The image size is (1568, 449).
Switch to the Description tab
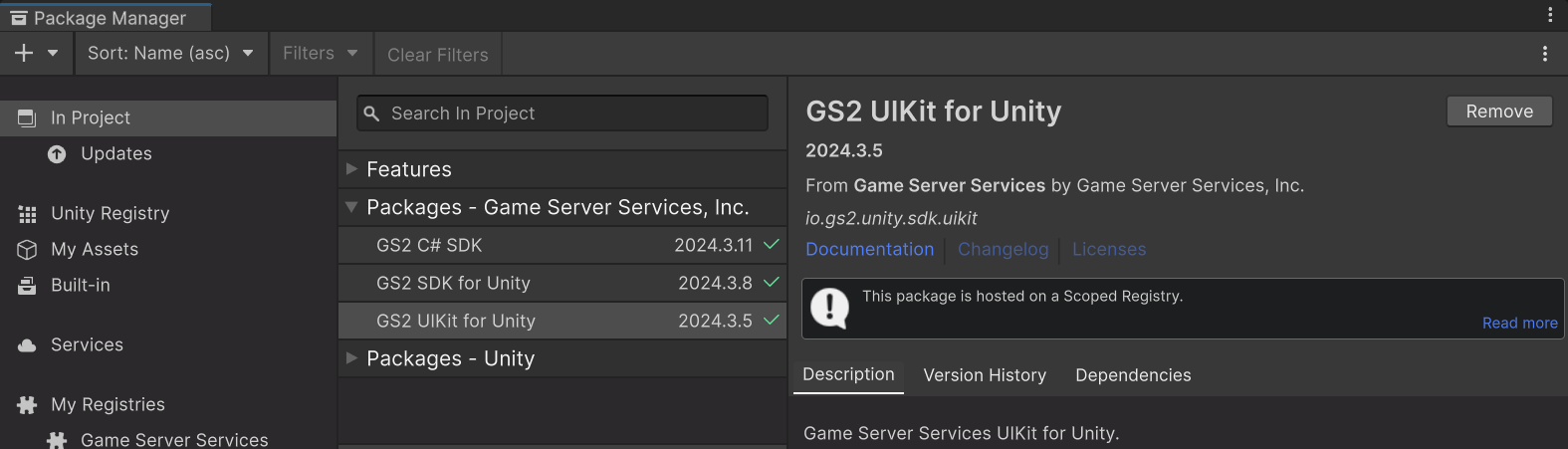click(x=848, y=374)
